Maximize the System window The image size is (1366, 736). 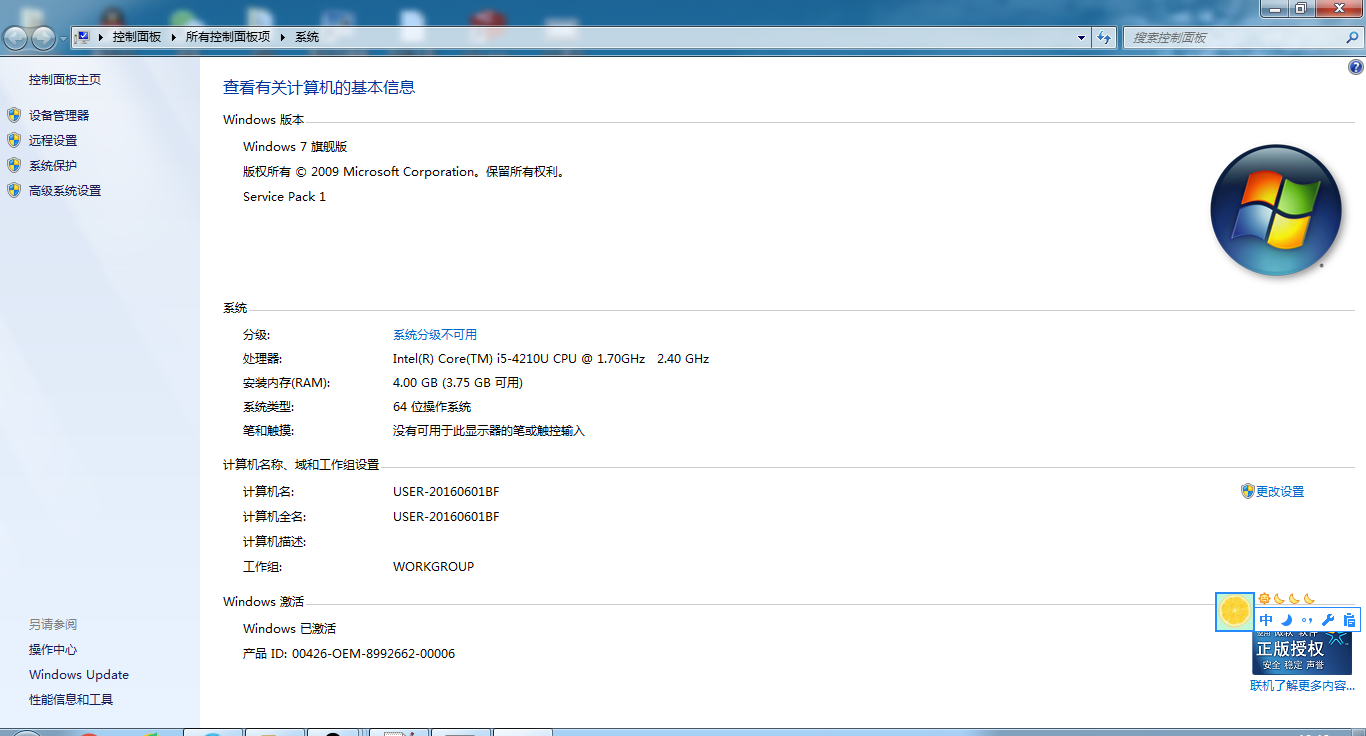tap(1300, 8)
